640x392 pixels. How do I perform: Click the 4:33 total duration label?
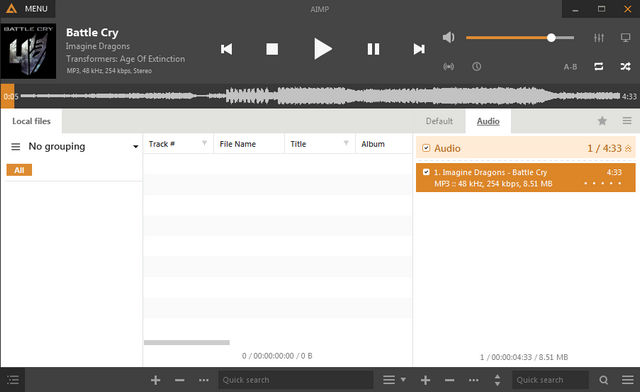tap(629, 96)
